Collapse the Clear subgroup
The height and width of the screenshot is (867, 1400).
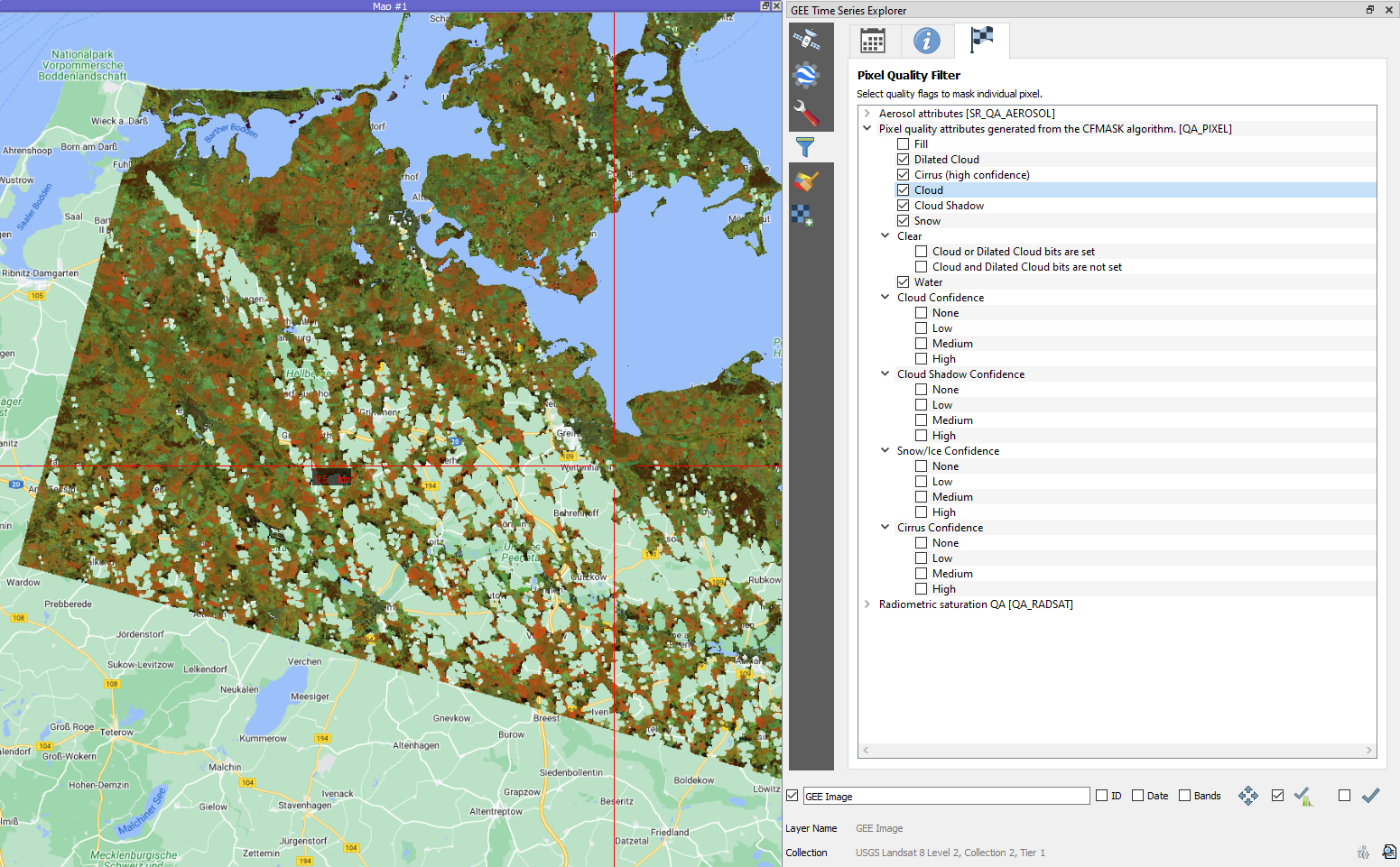pos(885,236)
